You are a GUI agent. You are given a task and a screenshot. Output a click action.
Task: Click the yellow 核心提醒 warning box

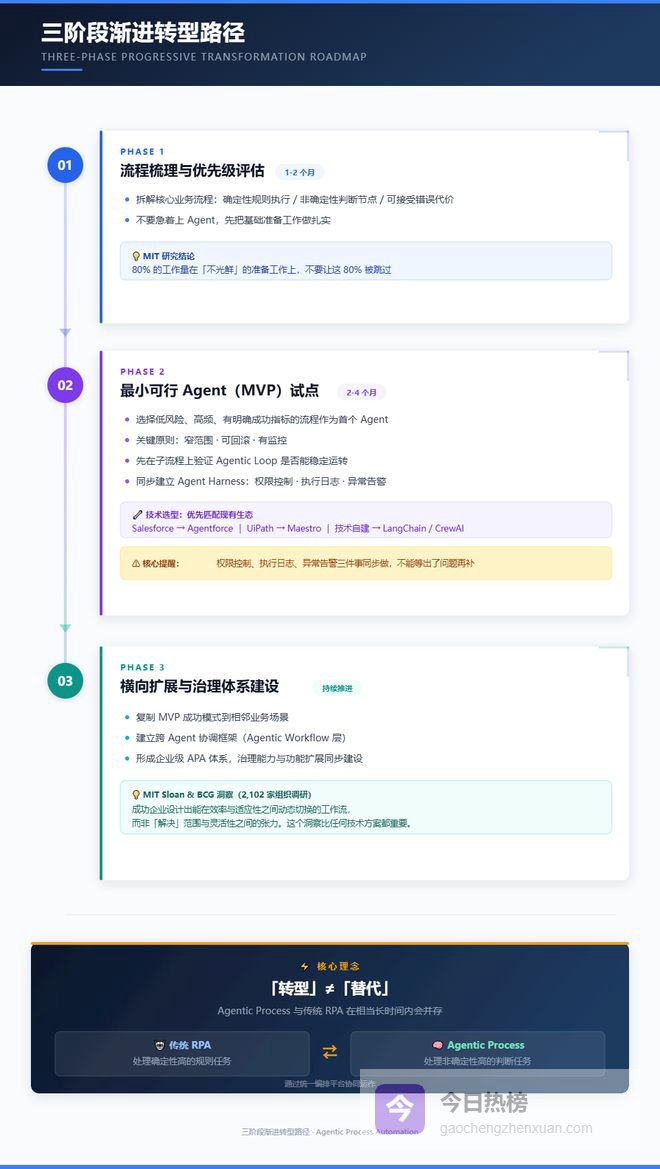click(x=365, y=563)
